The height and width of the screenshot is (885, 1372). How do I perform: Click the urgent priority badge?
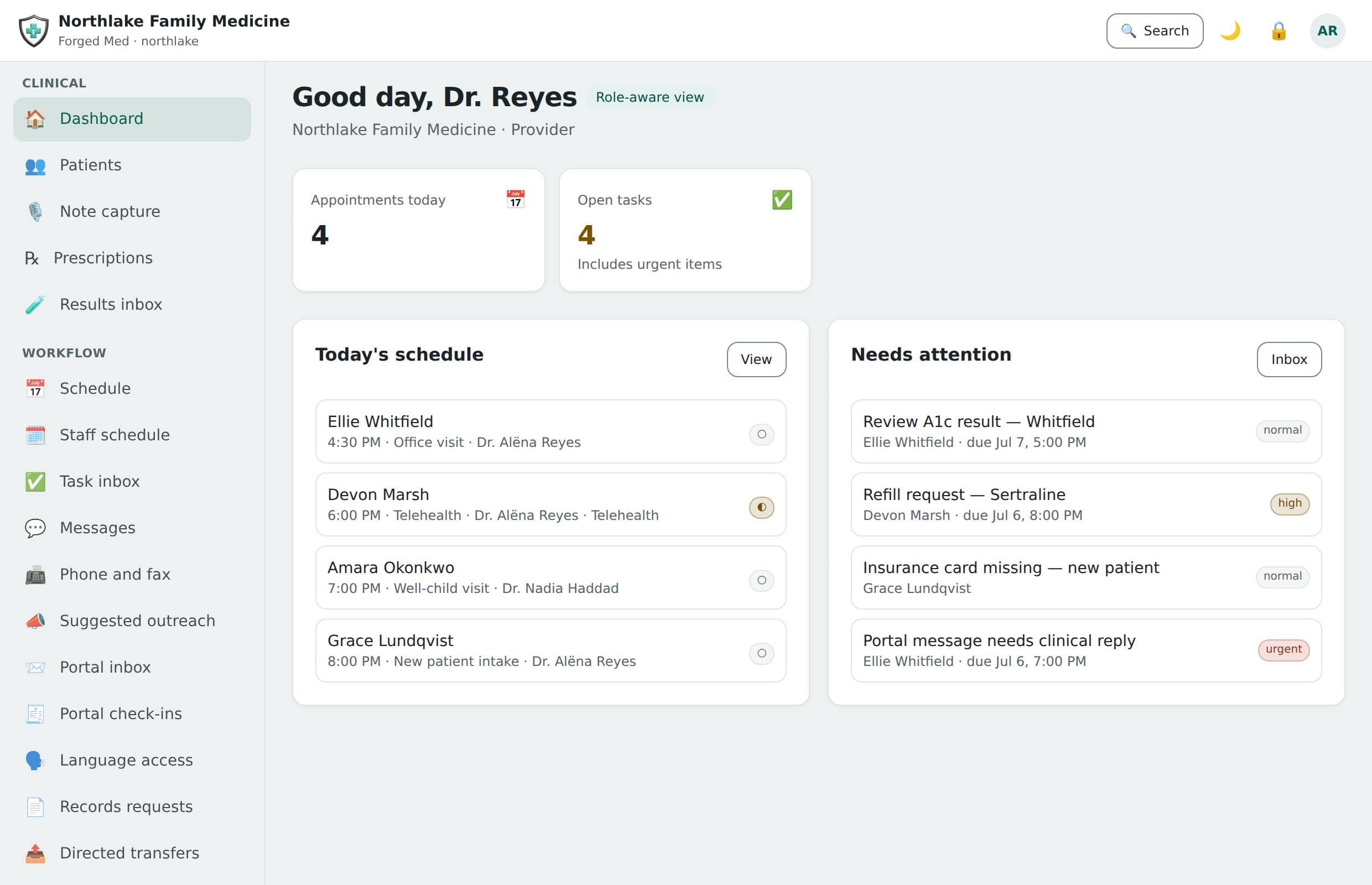(1283, 650)
